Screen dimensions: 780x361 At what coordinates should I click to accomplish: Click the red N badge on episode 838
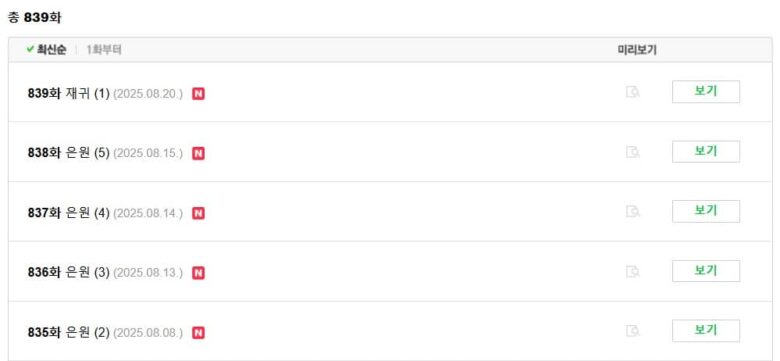(x=198, y=153)
